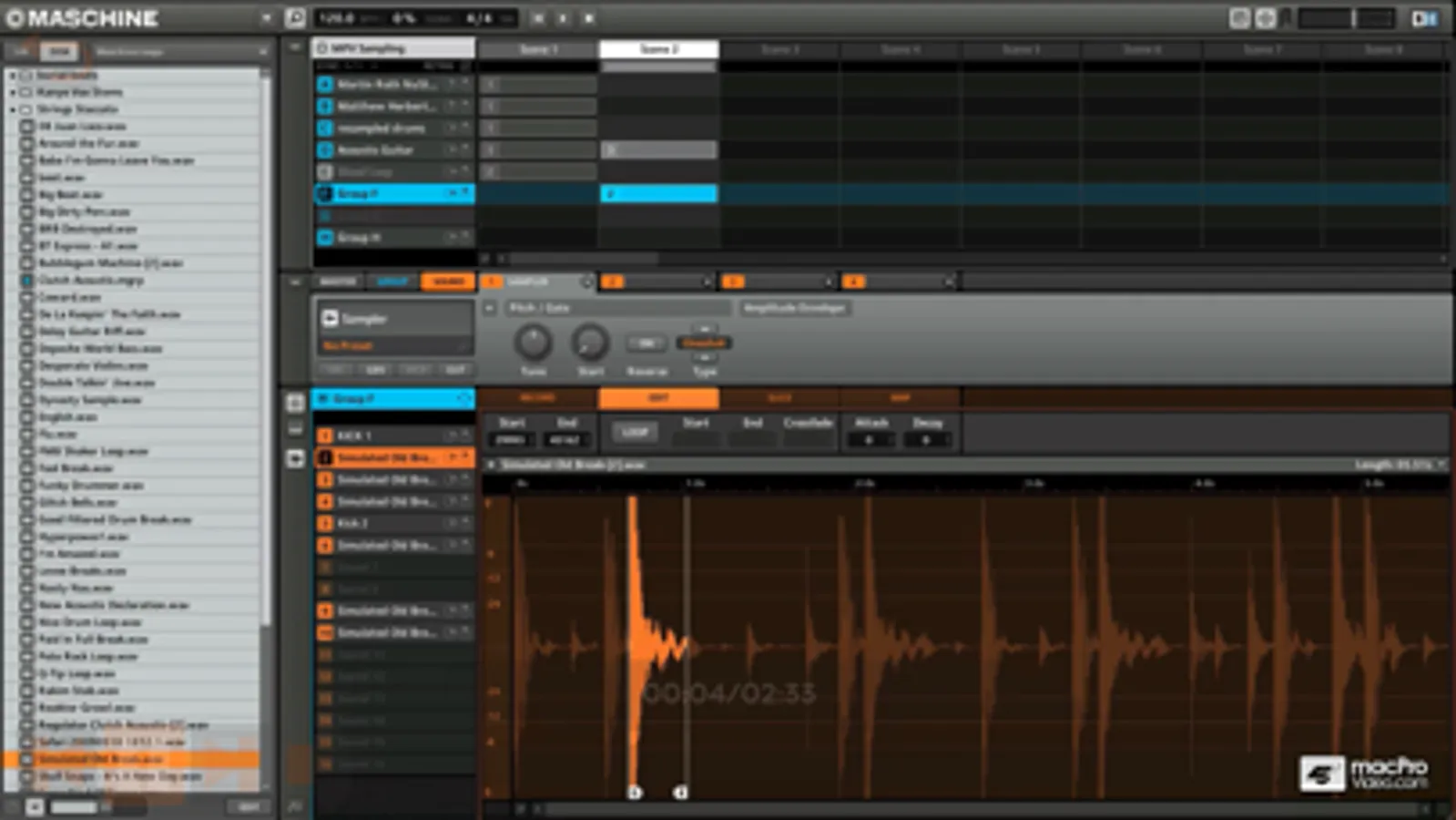Click the Amplitude Envelope page button
This screenshot has height=820, width=1456.
(x=794, y=308)
